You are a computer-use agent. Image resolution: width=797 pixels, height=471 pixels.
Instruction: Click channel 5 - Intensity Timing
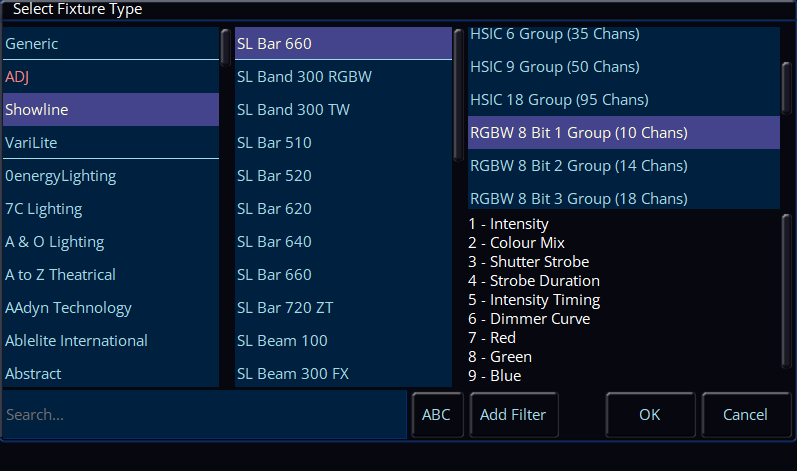534,300
